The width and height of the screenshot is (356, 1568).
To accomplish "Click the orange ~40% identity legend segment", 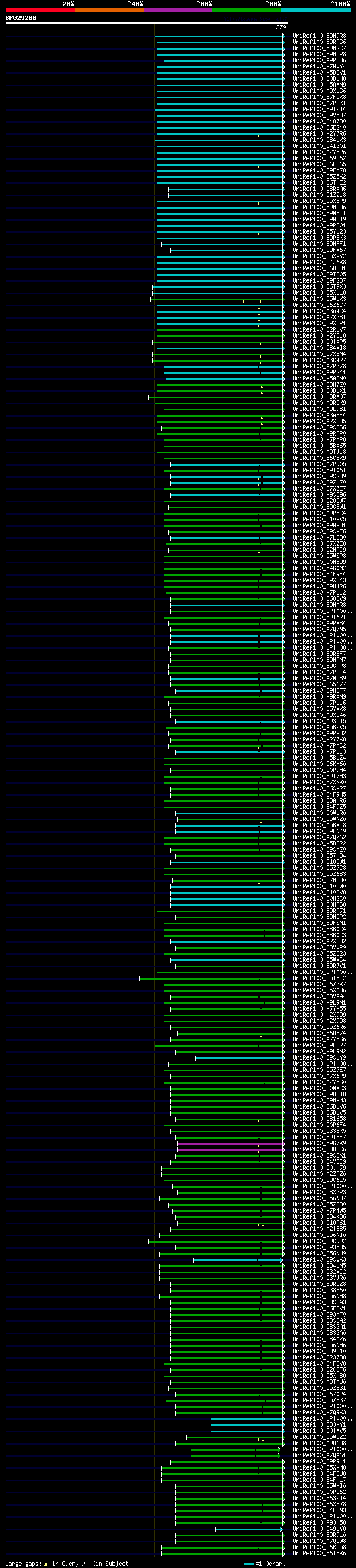I will coord(109,10).
